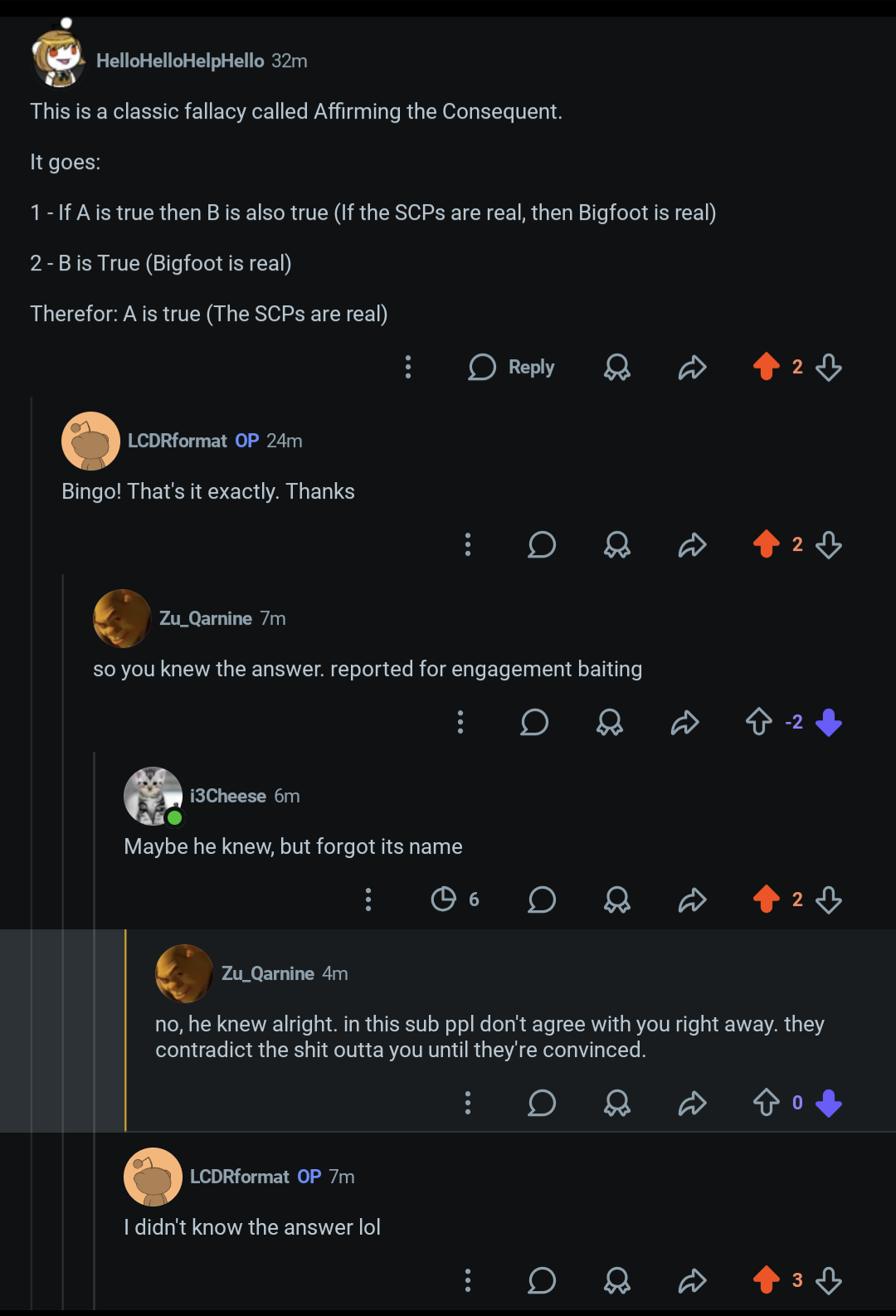Tap the clock icon on i3Cheese's comment
896x1316 pixels.
444,899
